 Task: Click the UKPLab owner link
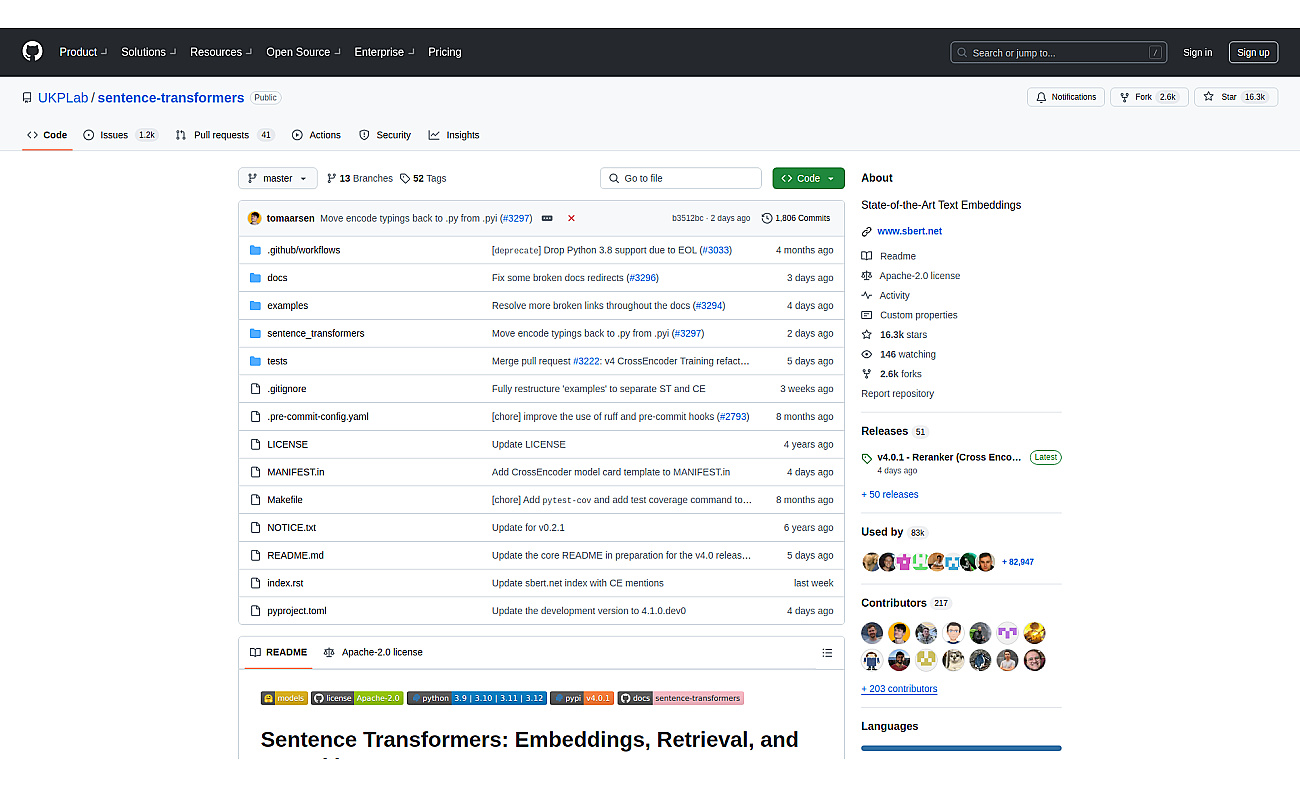click(x=63, y=98)
